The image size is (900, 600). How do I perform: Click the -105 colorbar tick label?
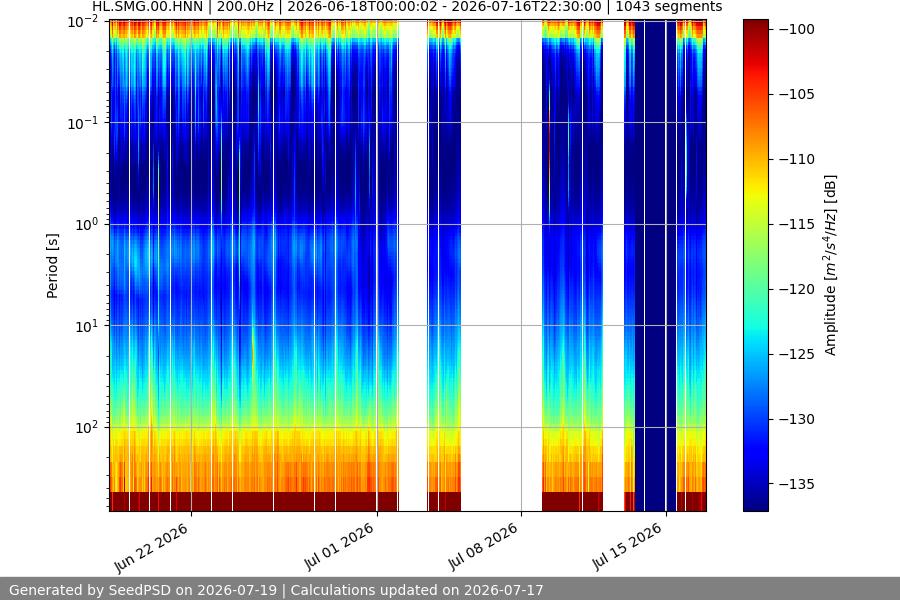(x=797, y=94)
